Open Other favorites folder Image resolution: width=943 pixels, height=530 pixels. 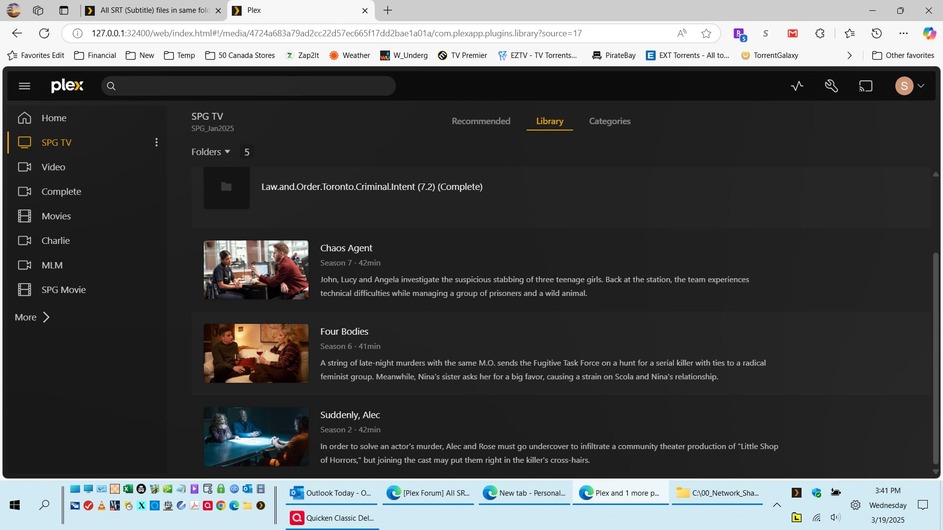coord(903,55)
